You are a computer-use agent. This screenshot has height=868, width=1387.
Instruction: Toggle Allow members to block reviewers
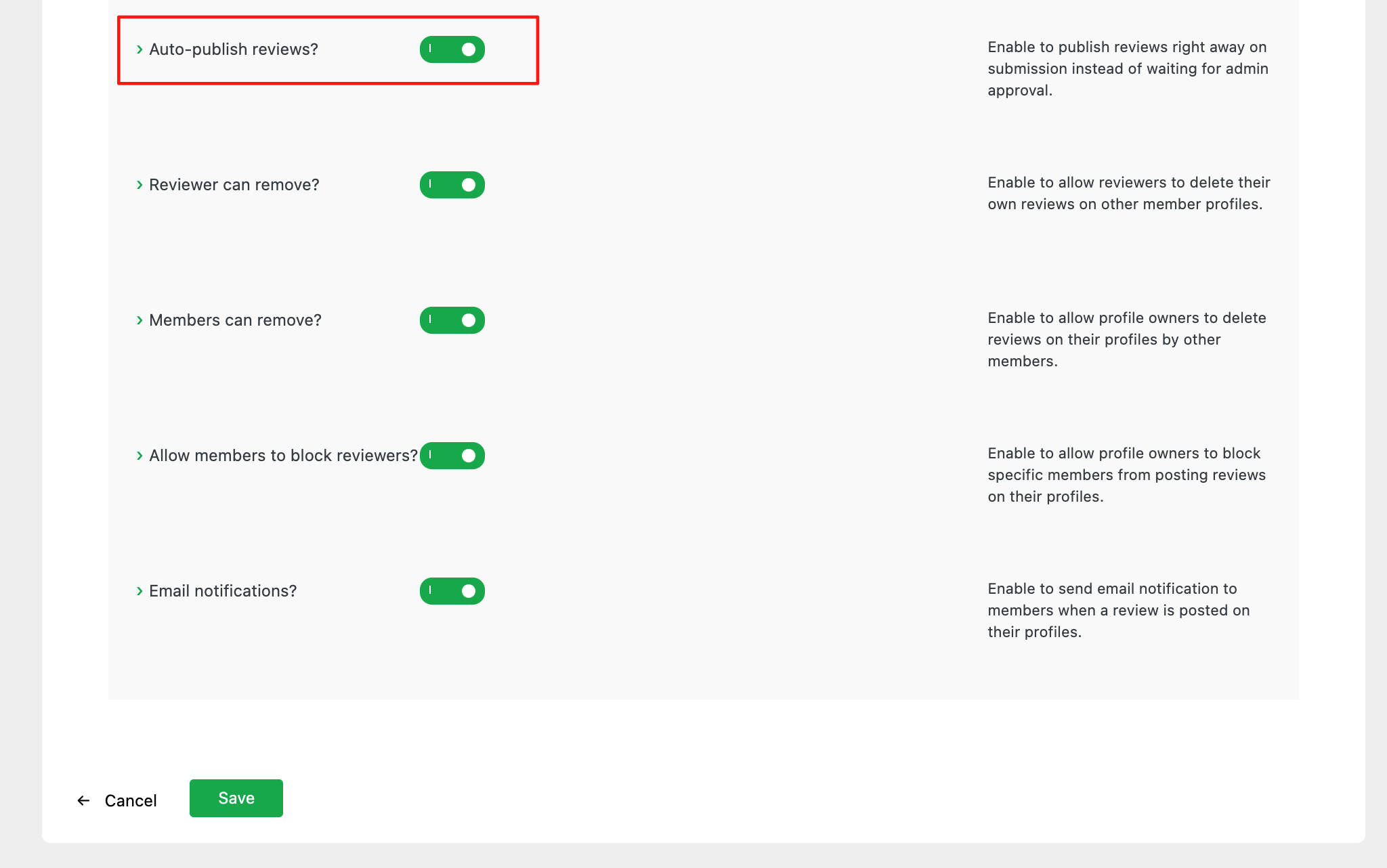(452, 456)
